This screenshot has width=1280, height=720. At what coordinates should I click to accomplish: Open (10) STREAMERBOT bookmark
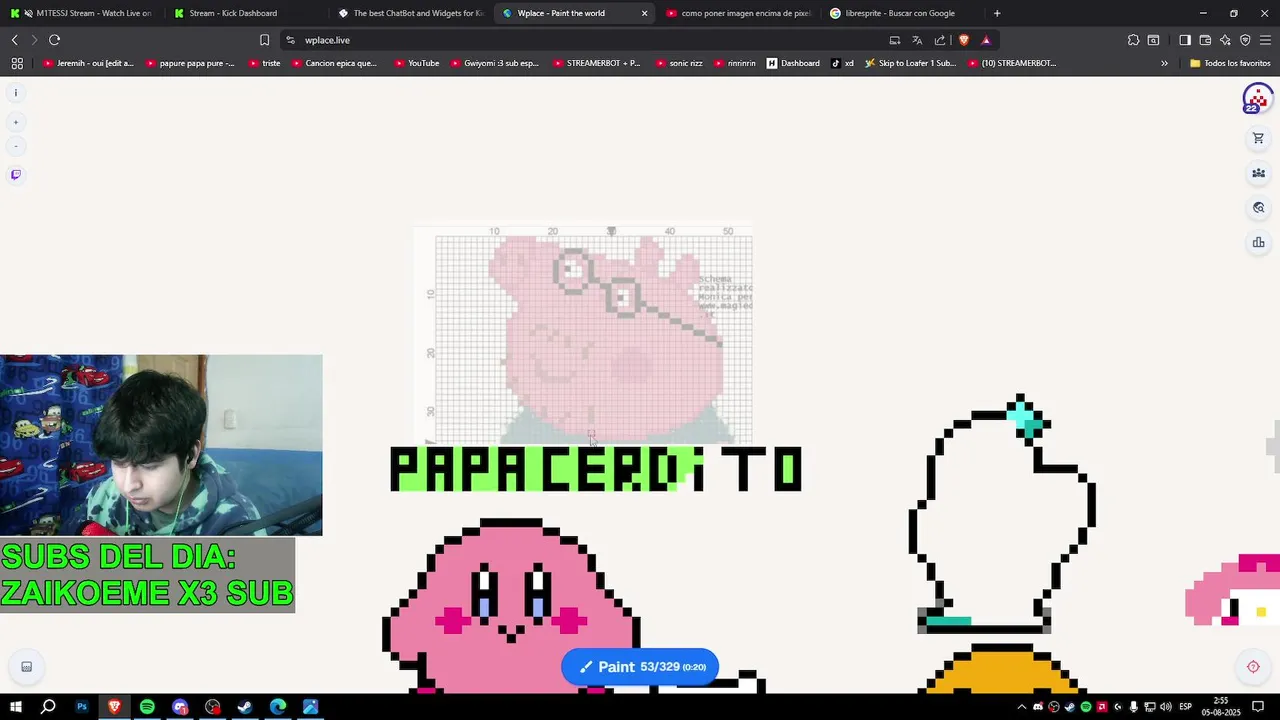[1012, 63]
